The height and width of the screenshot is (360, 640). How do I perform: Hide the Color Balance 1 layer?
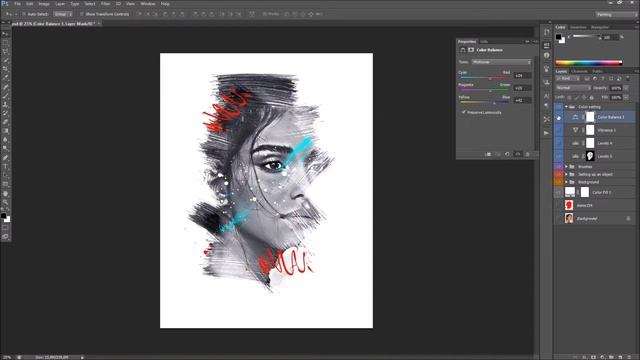click(558, 118)
